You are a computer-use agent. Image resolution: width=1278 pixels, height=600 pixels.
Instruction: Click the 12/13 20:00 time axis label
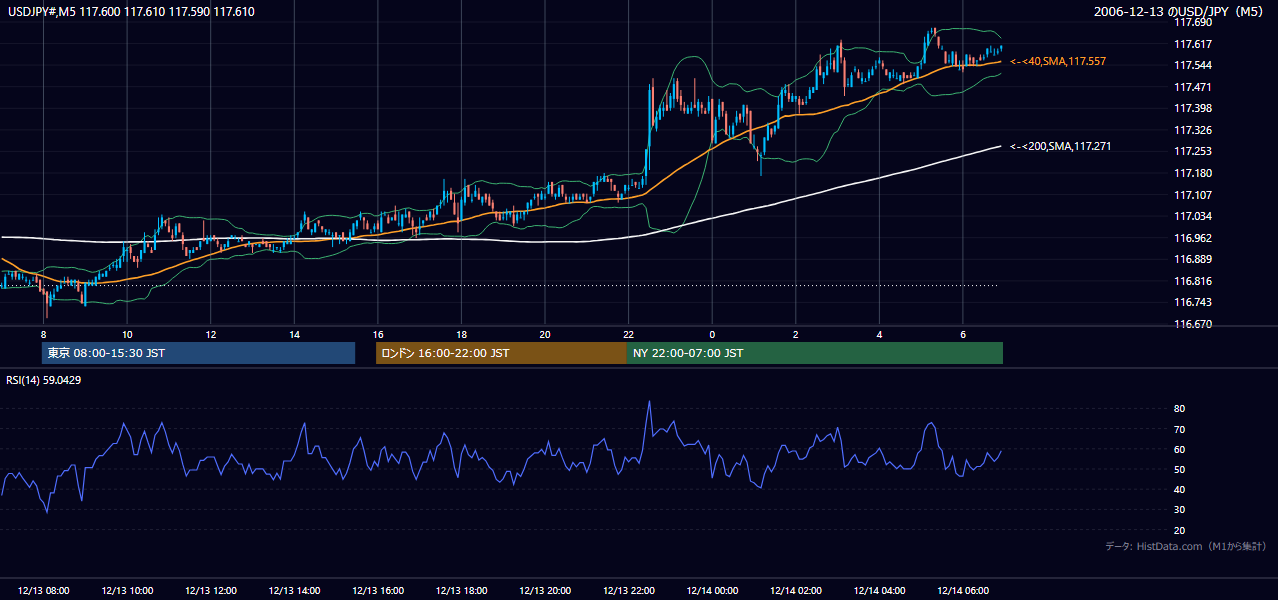[544, 591]
